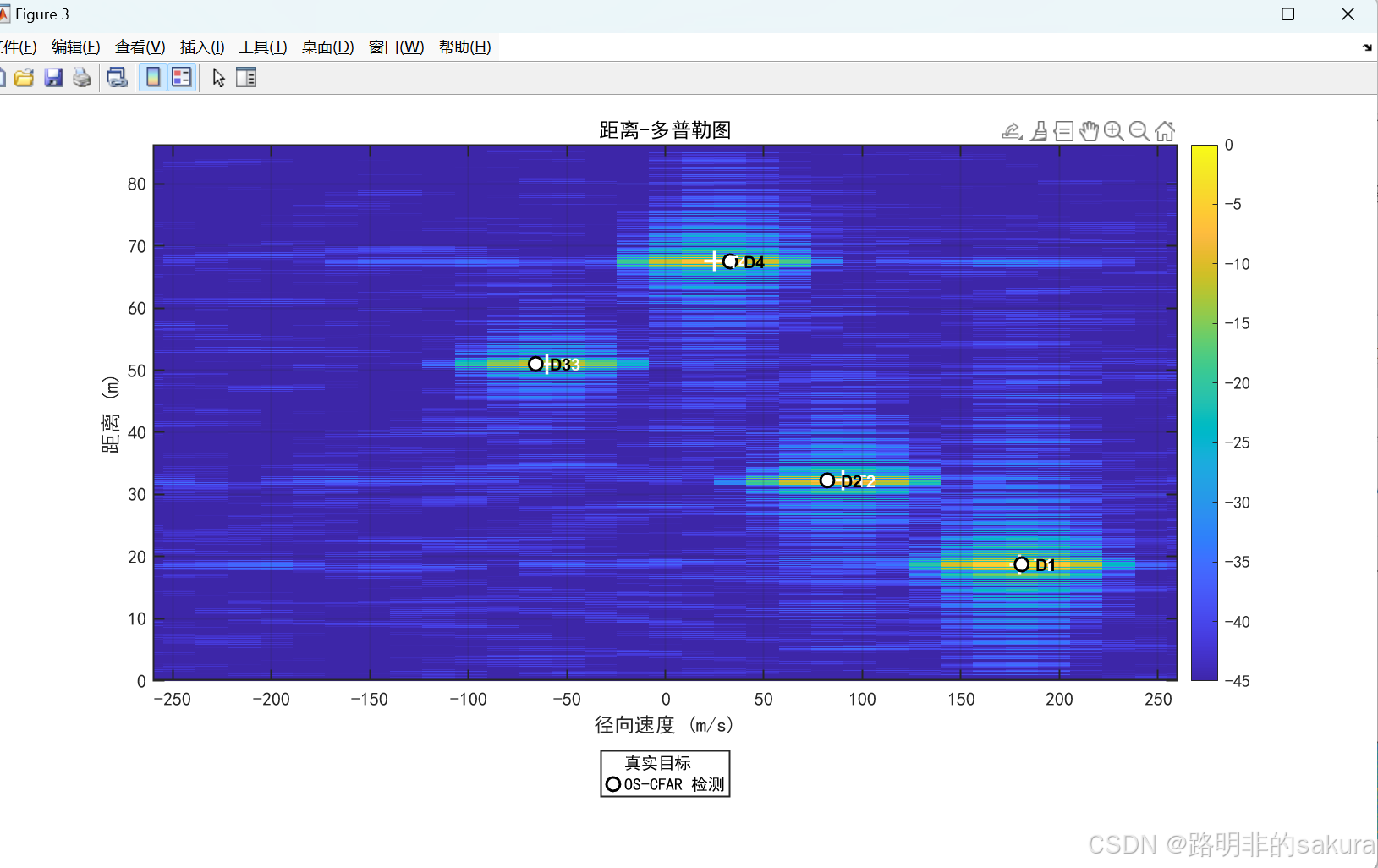
Task: Open file with the yellow folder icon
Action: pos(25,78)
